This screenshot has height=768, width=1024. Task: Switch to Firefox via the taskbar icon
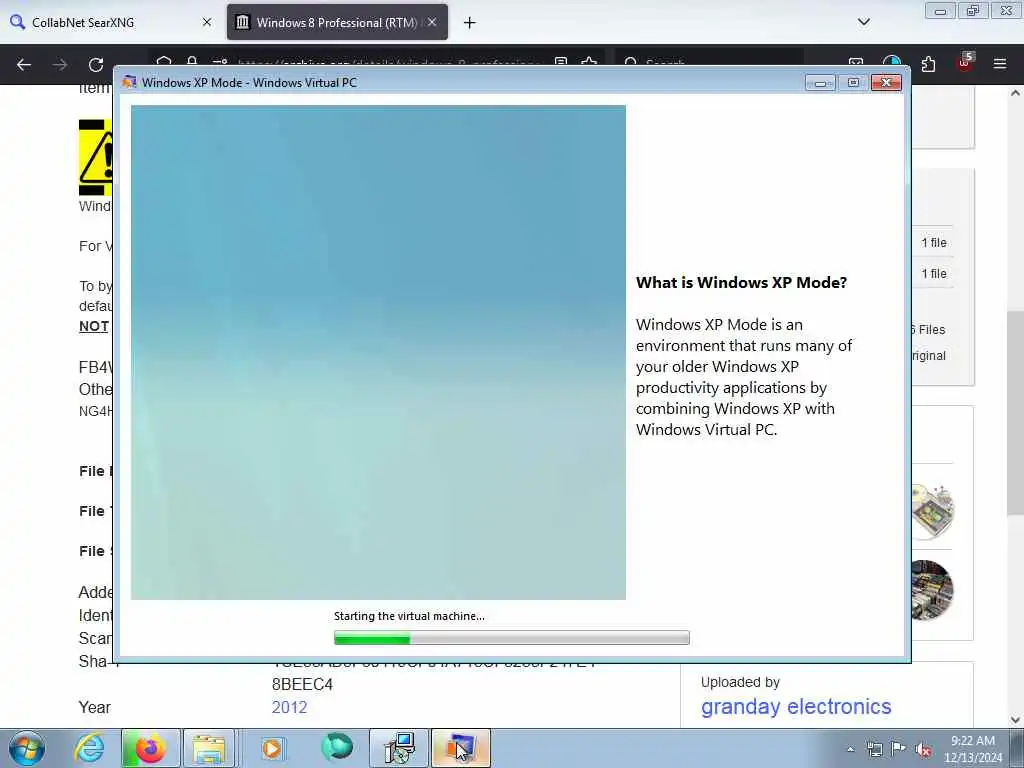tap(150, 748)
